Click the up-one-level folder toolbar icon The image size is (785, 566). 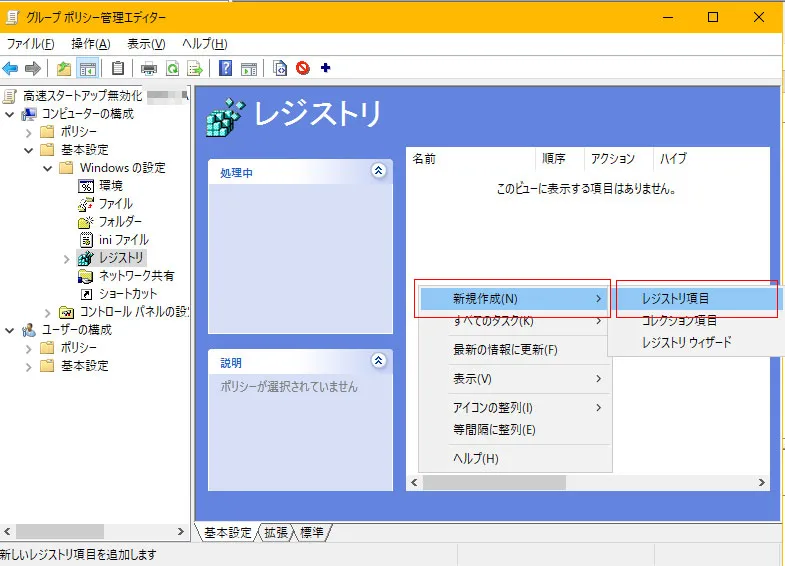point(64,68)
